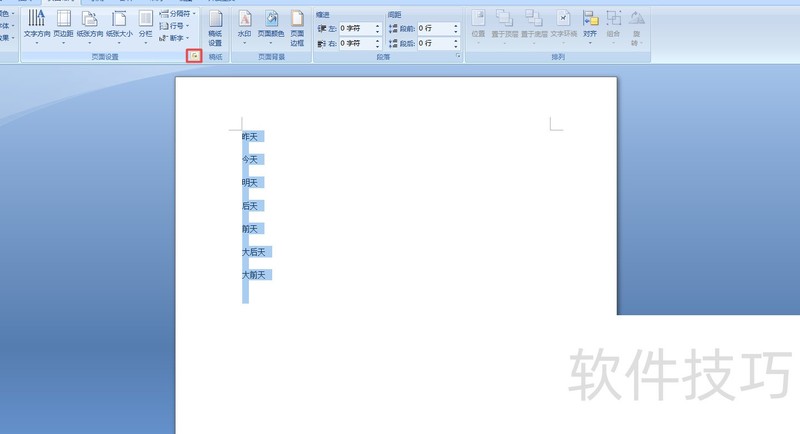The height and width of the screenshot is (434, 800).
Task: Launch the 段落 paragraph dialog
Action: click(458, 56)
